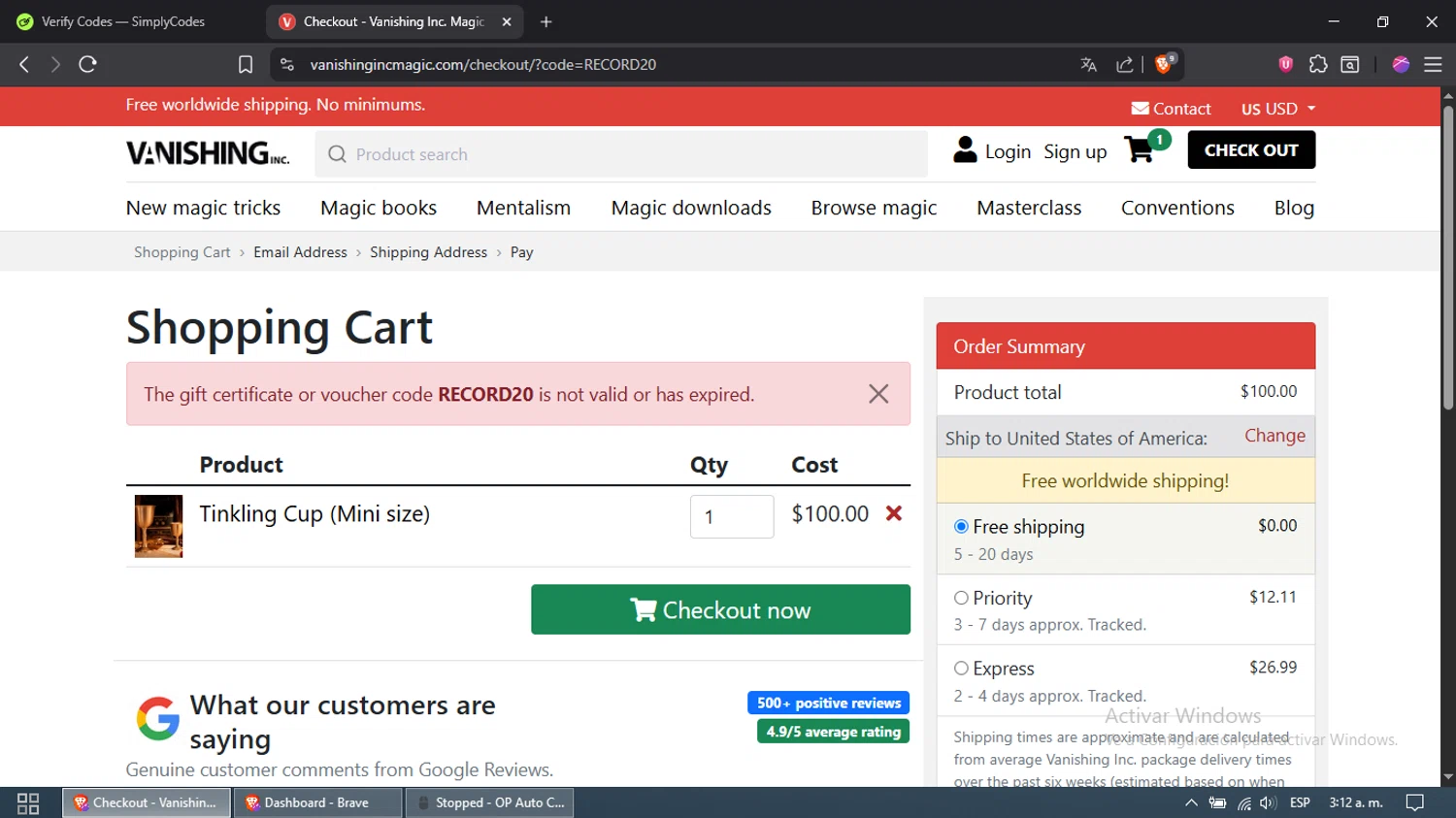Viewport: 1456px width, 818px height.
Task: Click the 4.9/5 average rating badge
Action: coord(833,732)
